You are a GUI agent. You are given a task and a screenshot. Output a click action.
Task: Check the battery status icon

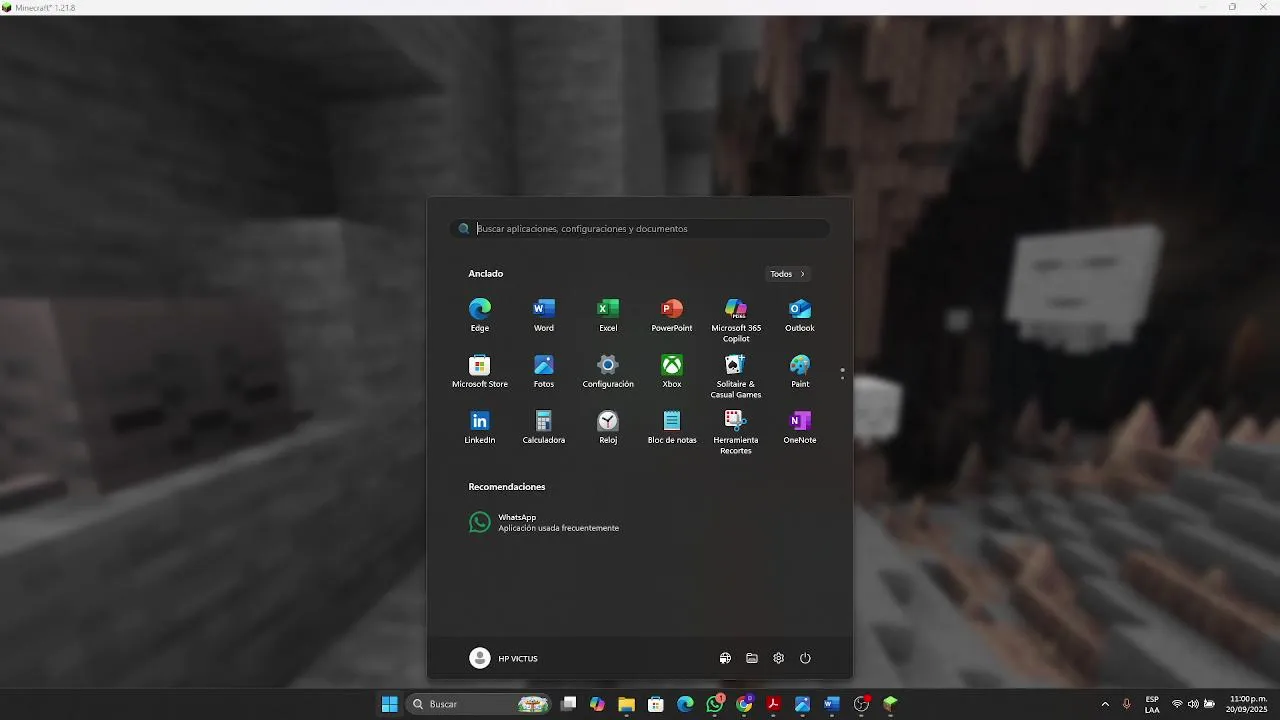tap(1210, 704)
